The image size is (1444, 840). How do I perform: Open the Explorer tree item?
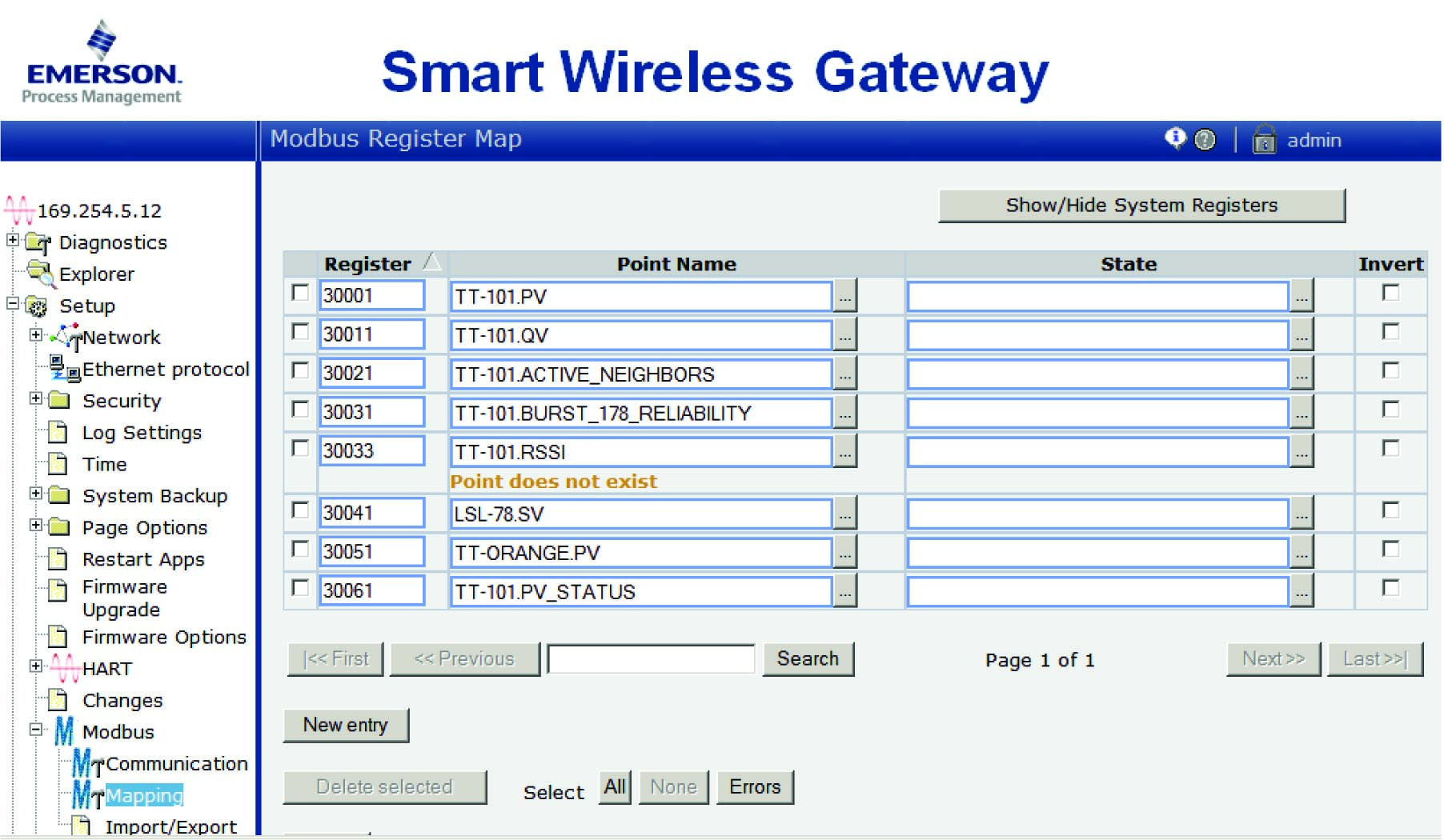click(x=96, y=274)
